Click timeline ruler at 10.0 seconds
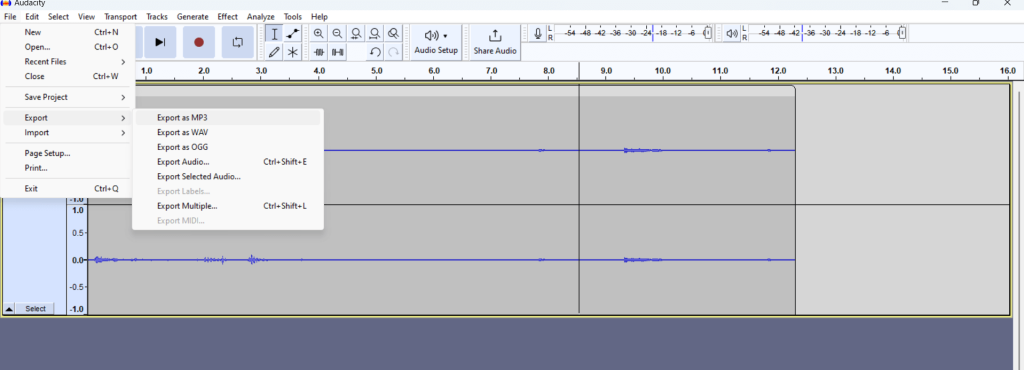Image resolution: width=1024 pixels, height=370 pixels. 662,70
